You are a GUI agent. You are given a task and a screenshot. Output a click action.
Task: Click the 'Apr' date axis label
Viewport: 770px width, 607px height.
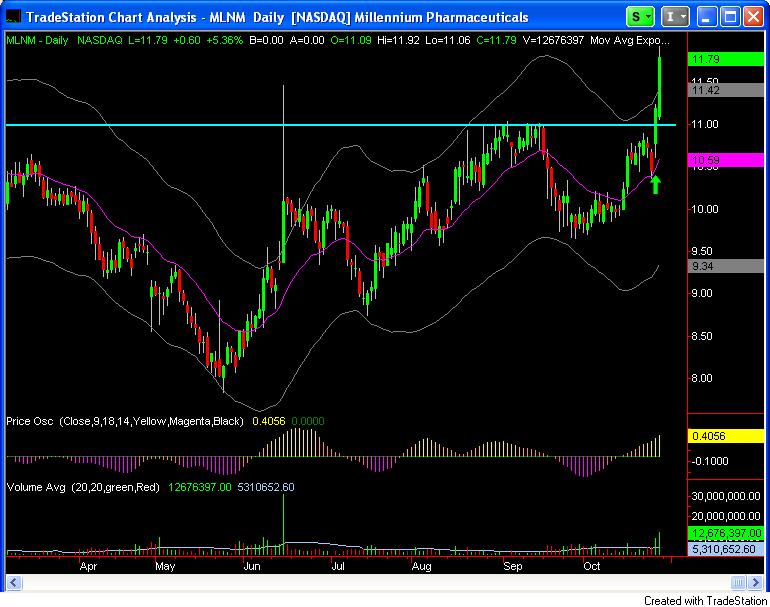(88, 566)
